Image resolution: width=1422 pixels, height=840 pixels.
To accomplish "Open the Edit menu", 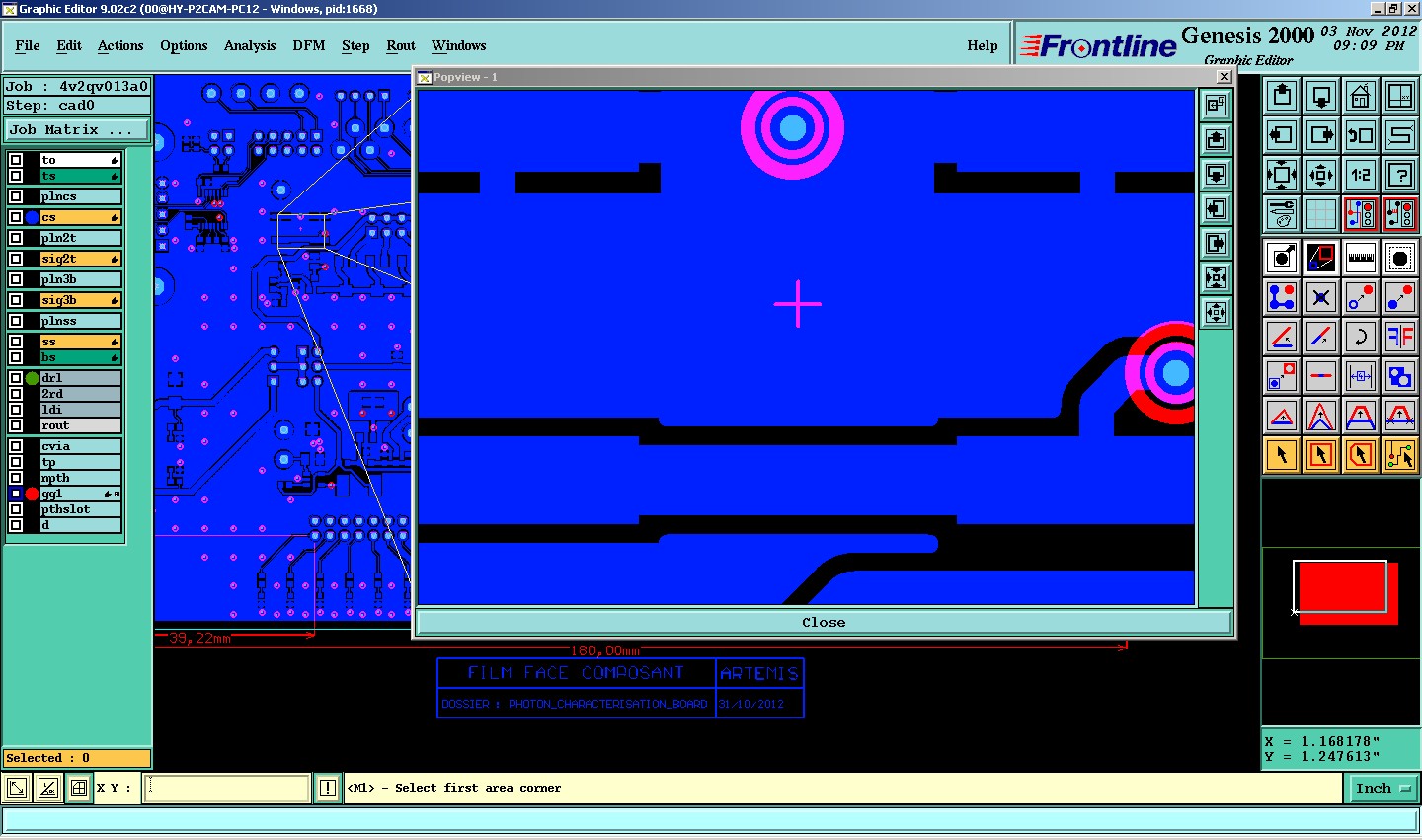I will point(69,45).
